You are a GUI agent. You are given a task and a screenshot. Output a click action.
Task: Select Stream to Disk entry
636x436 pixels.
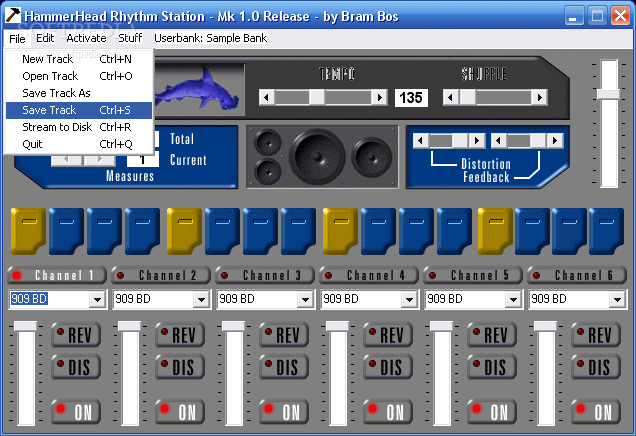click(79, 127)
